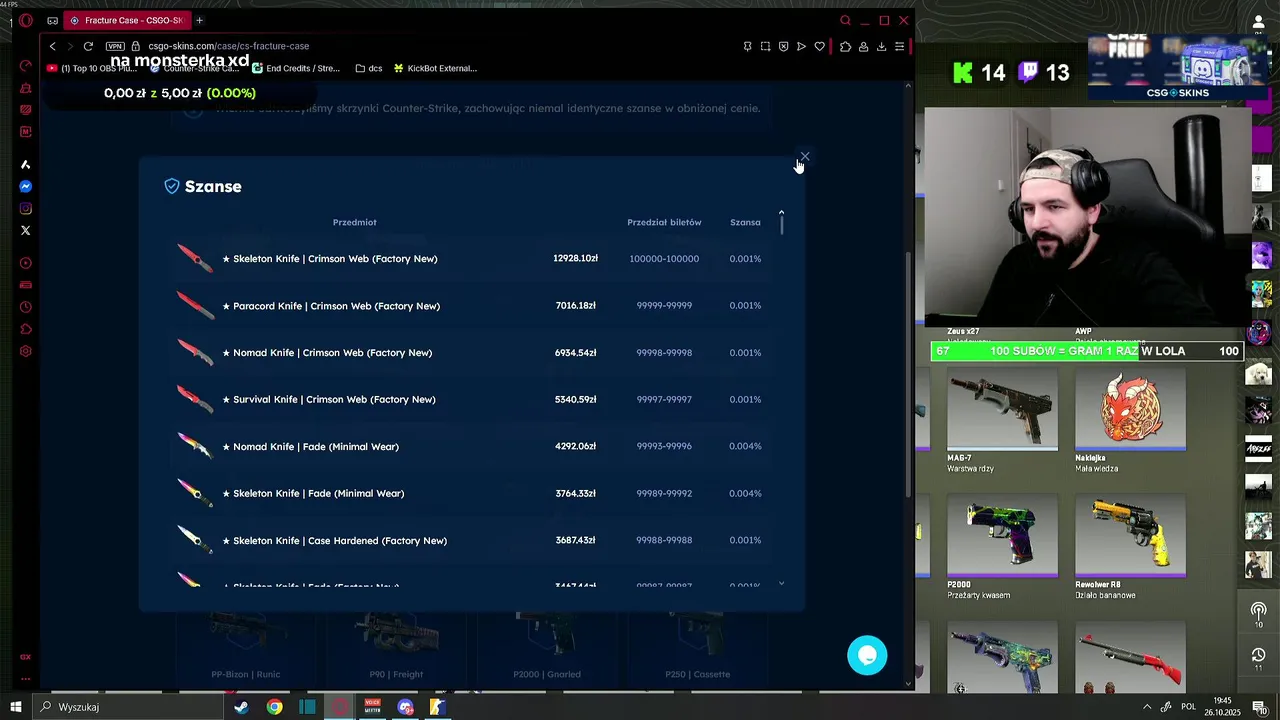
Task: Open sidebar settings gear icon
Action: point(26,351)
